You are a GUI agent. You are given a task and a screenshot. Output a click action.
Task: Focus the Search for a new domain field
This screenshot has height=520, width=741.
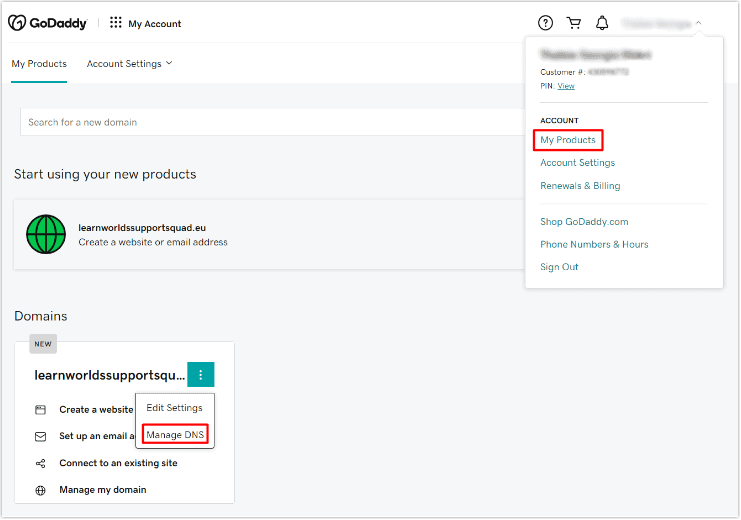pos(273,122)
